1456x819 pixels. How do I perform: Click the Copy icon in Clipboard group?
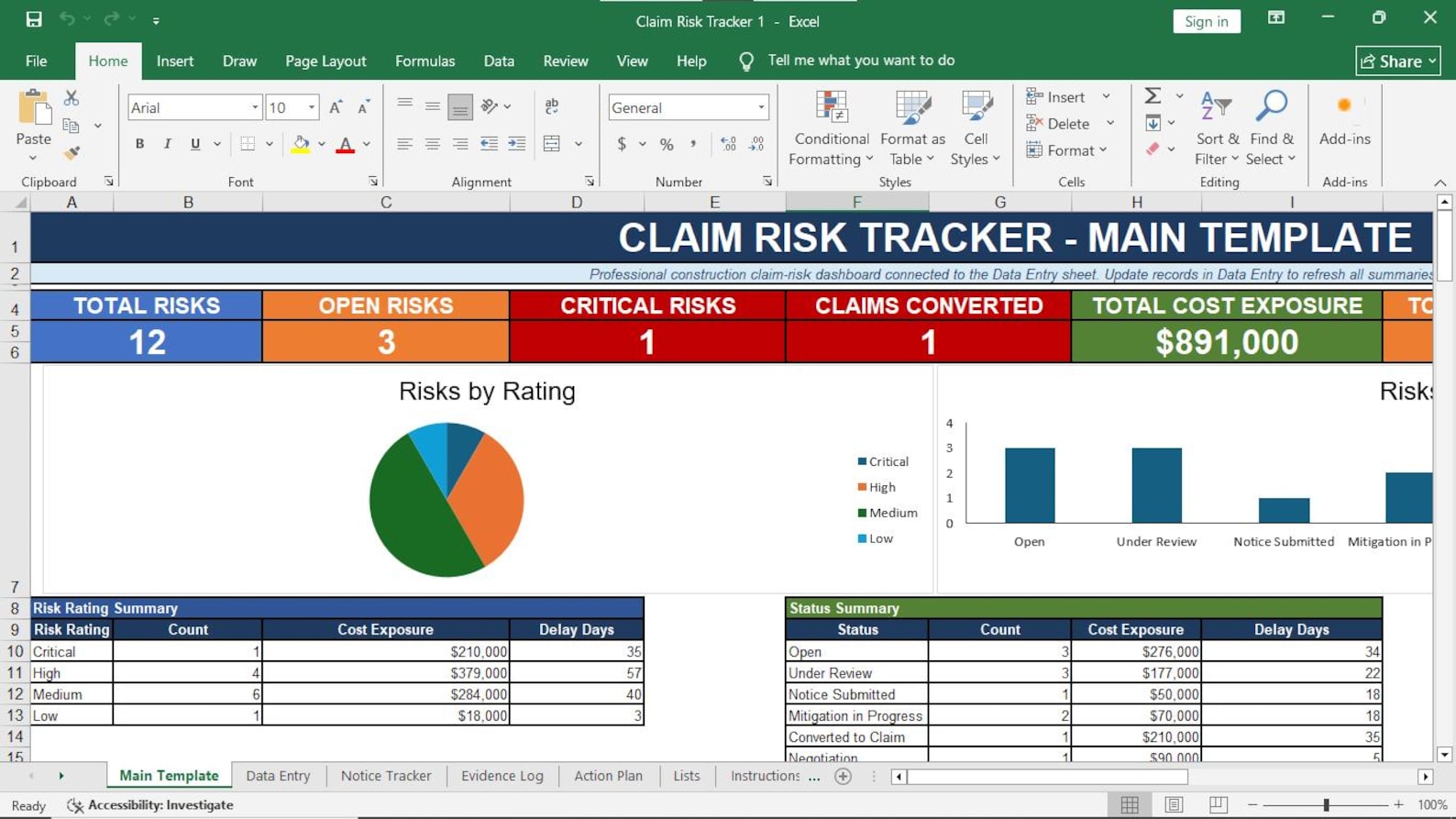coord(72,126)
